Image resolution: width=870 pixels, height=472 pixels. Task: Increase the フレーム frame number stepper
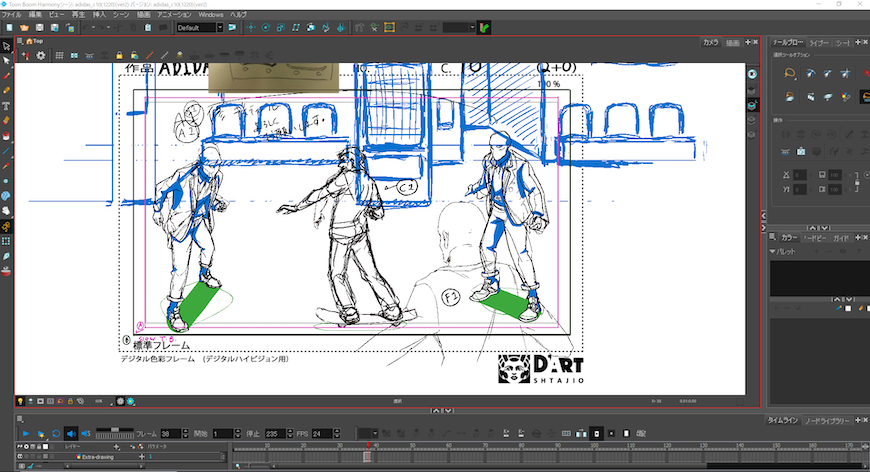(185, 431)
